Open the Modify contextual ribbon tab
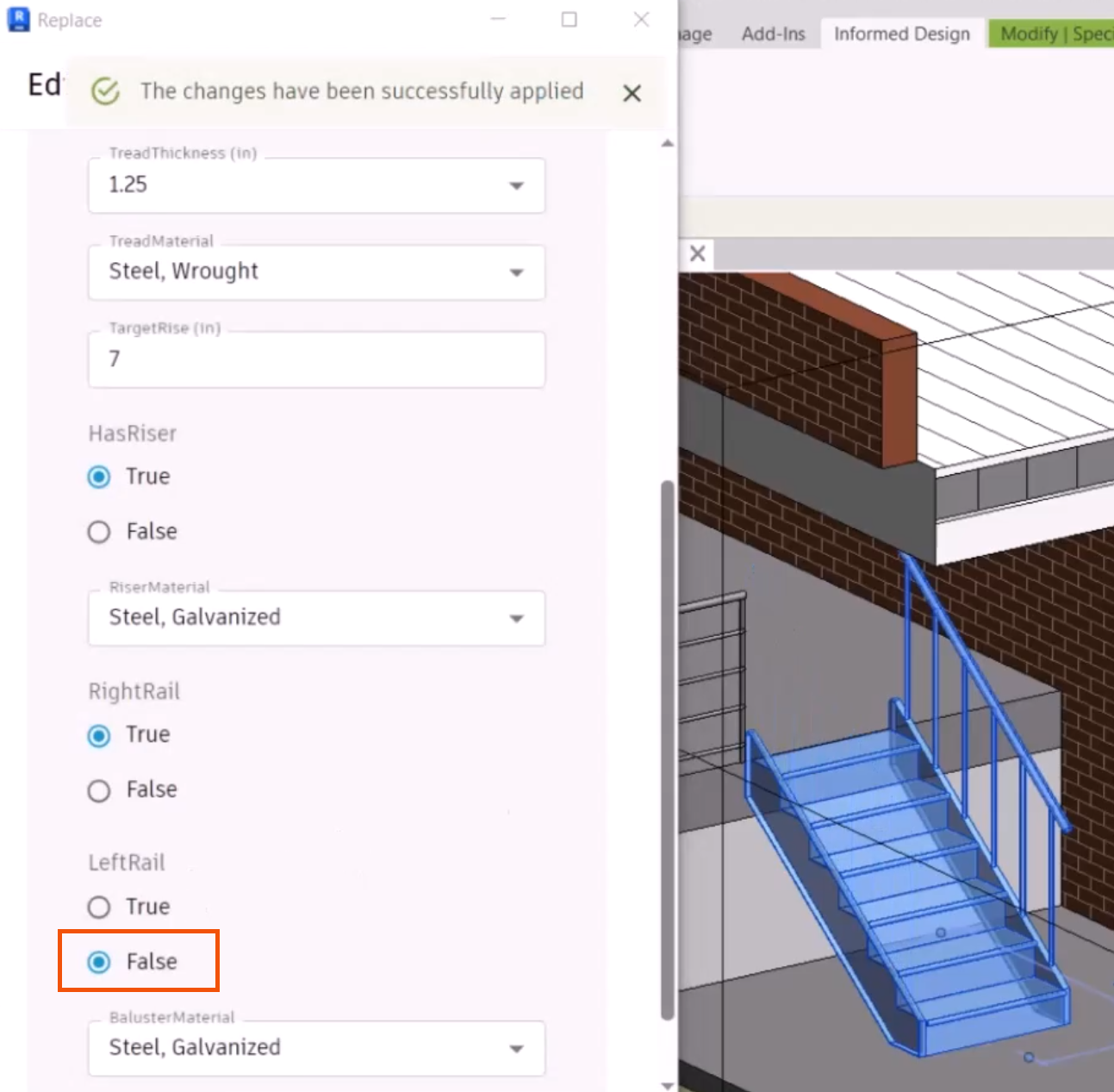1114x1092 pixels. click(1051, 34)
